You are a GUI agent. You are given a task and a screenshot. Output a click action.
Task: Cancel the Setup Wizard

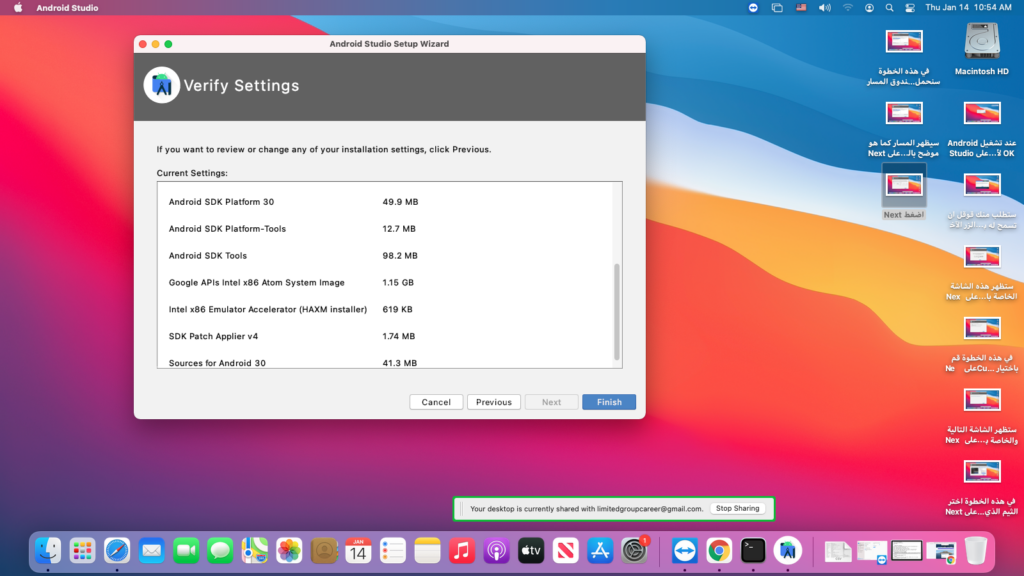[436, 402]
